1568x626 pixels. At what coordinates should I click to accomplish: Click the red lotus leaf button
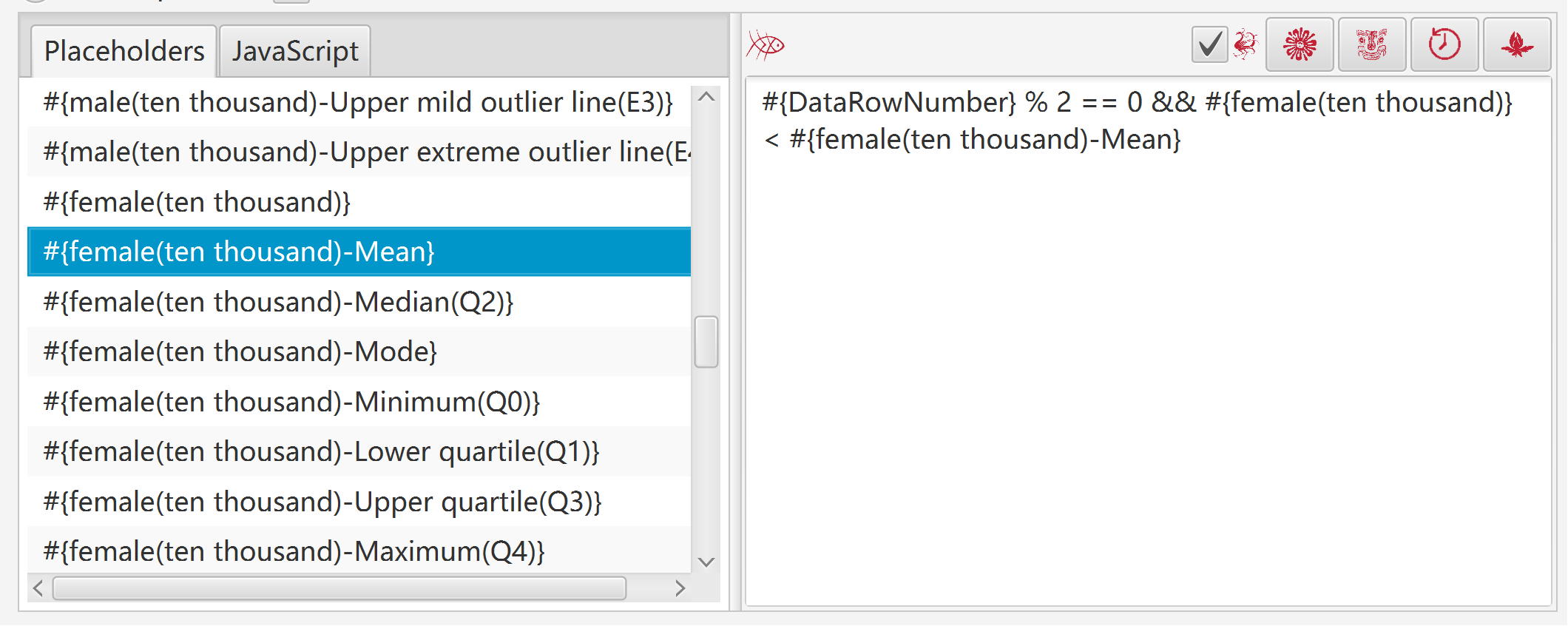(x=1517, y=45)
